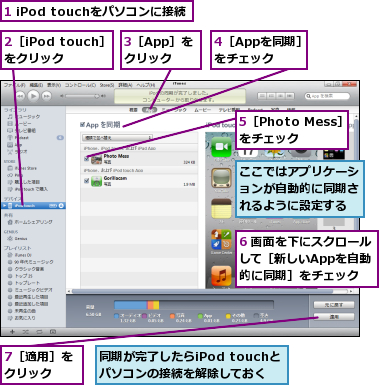The height and width of the screenshot is (385, 379).
Task: Open the app sort order dropdown
Action: click(117, 138)
